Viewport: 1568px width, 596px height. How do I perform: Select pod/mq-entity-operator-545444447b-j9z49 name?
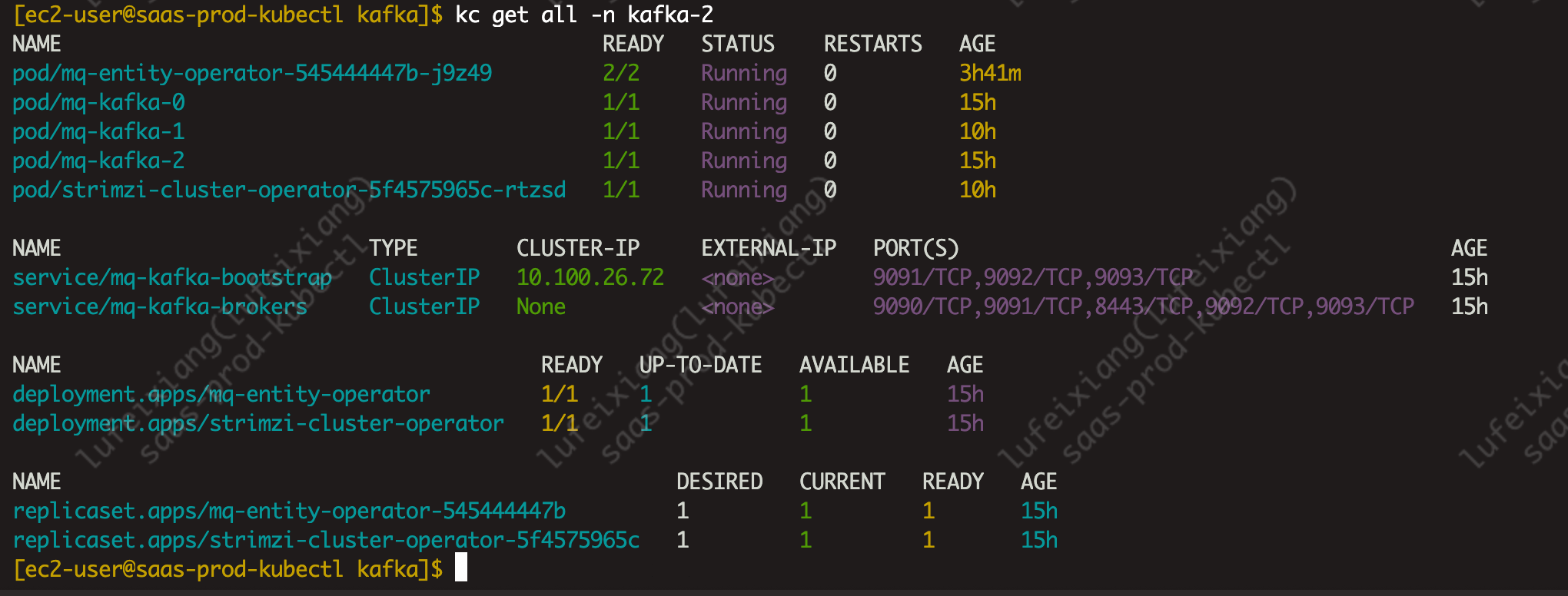[252, 73]
